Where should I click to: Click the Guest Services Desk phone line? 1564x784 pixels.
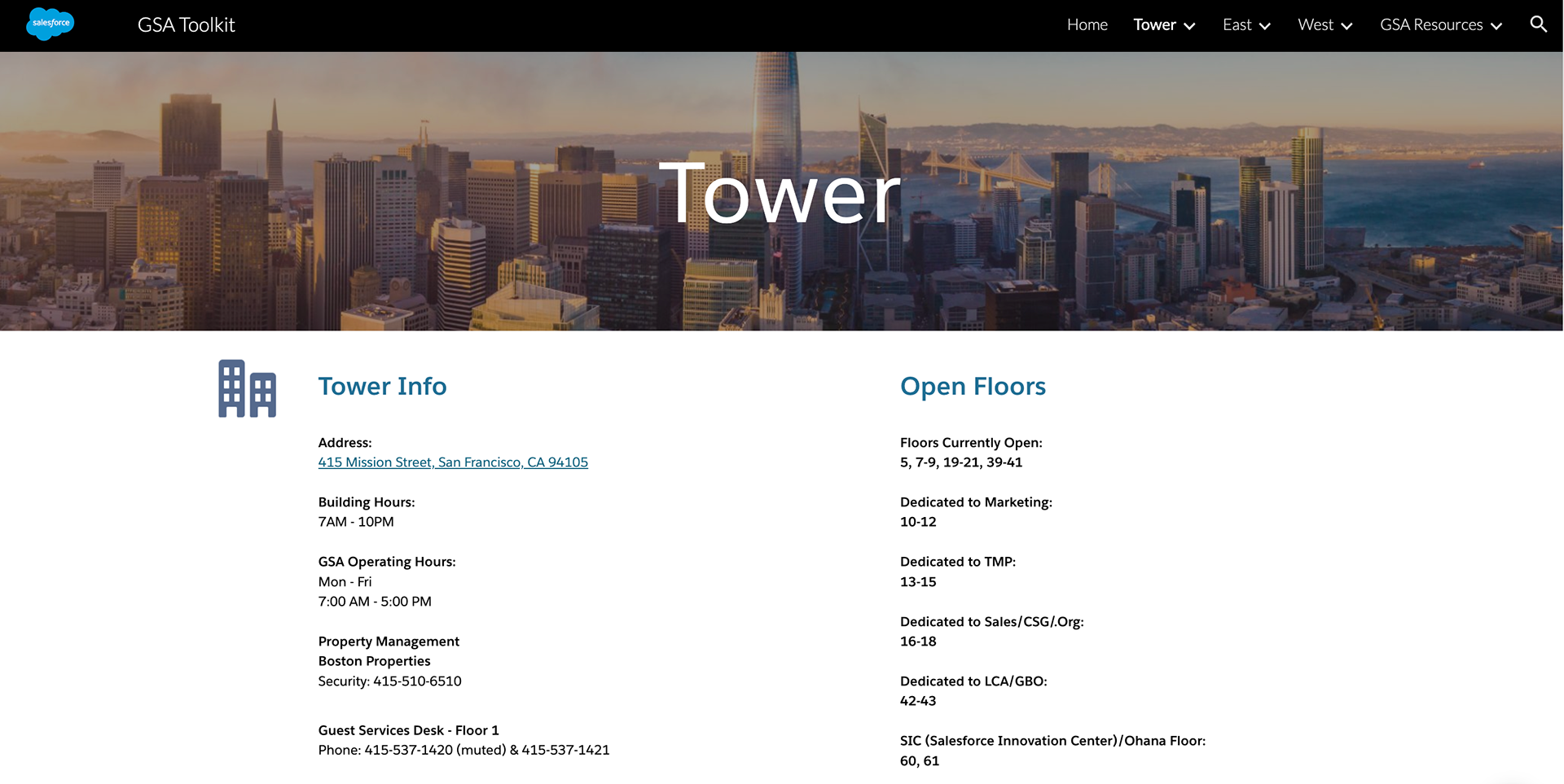pos(463,751)
